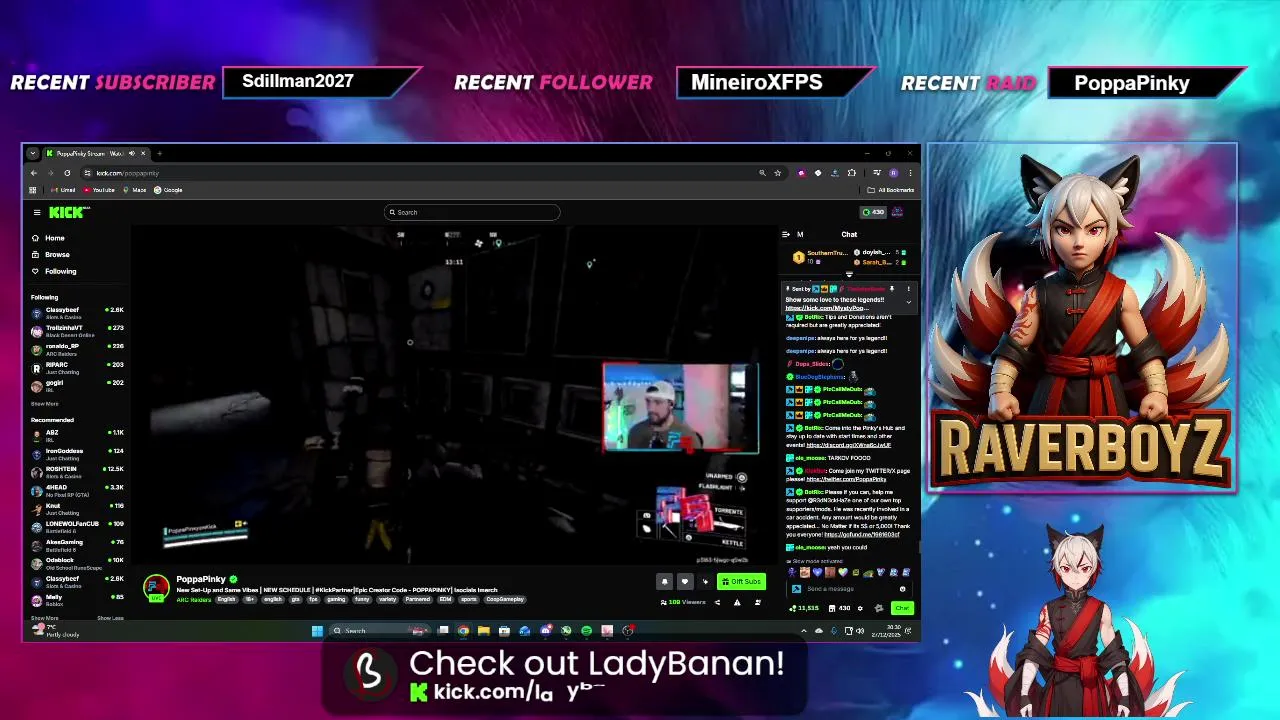The height and width of the screenshot is (720, 1280).
Task: Open user avatar menu in Kick header
Action: pos(897,212)
